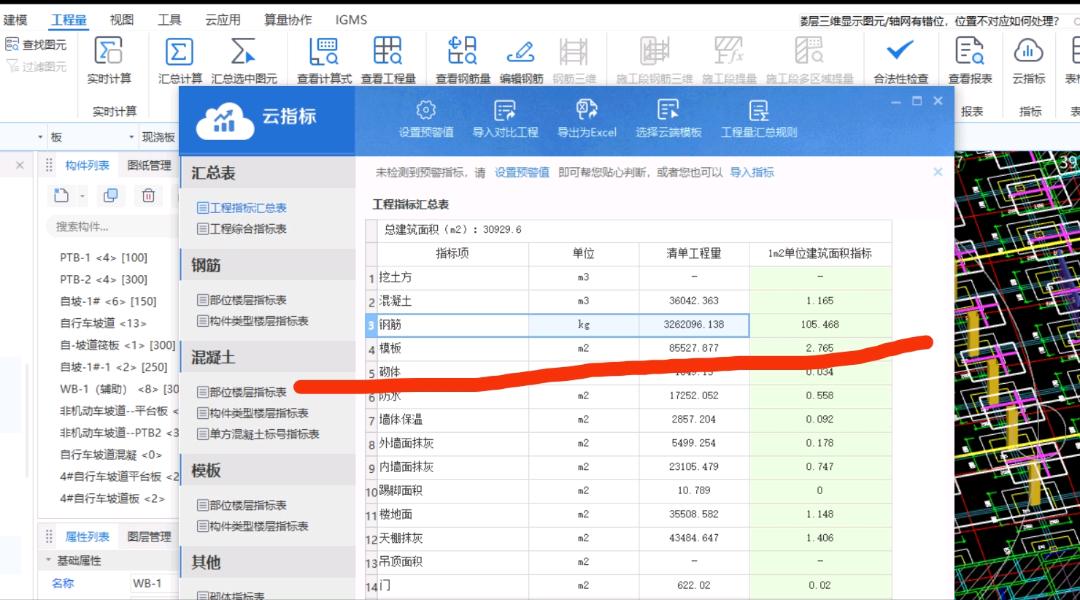
Task: Open 查看报表 icon
Action: [x=970, y=52]
